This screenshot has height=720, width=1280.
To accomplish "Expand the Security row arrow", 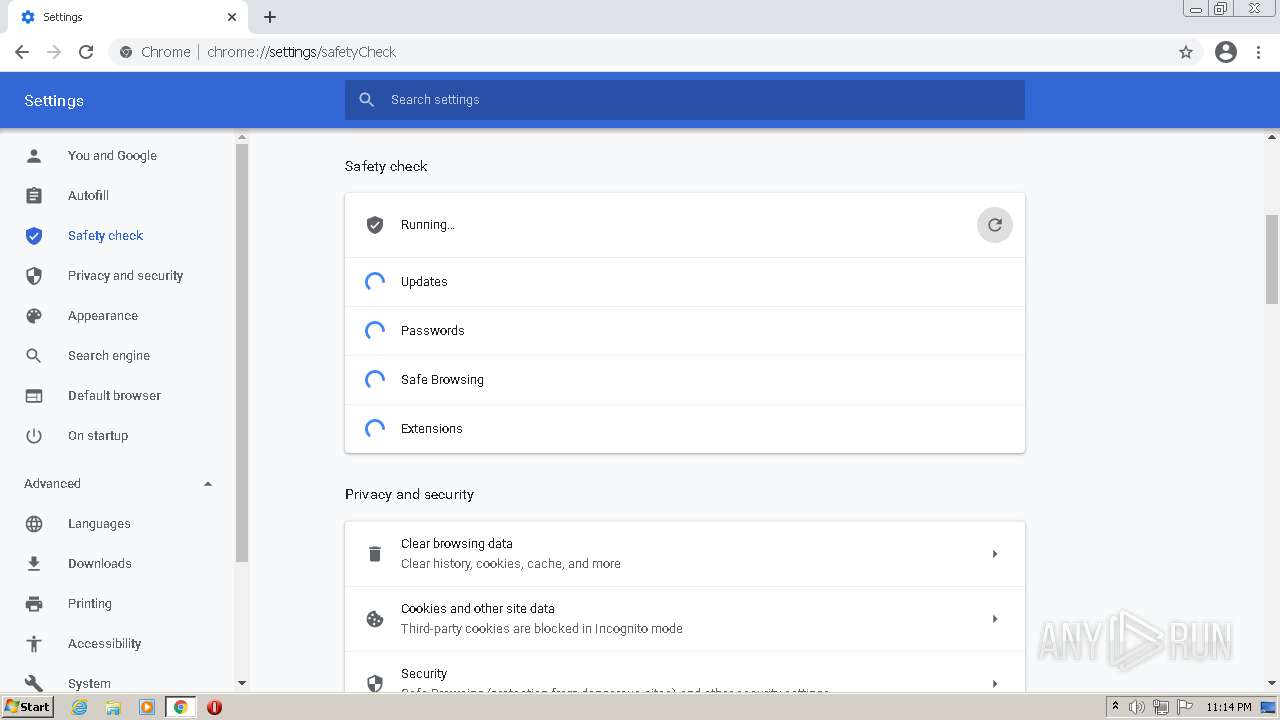I will click(995, 684).
